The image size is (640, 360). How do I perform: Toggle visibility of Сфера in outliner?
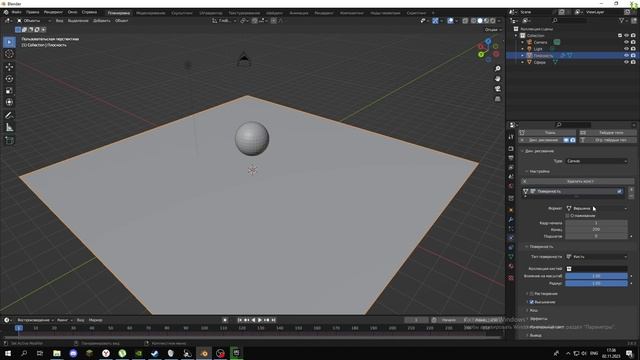click(x=627, y=62)
